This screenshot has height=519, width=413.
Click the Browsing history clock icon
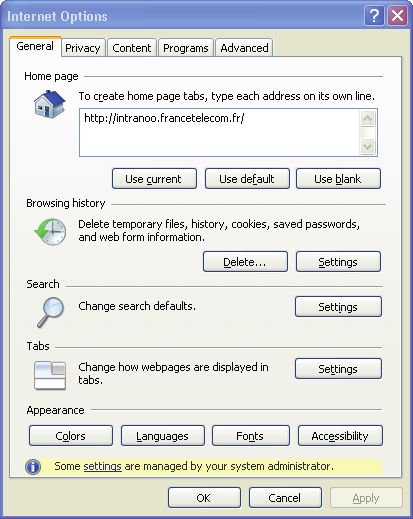(x=50, y=232)
